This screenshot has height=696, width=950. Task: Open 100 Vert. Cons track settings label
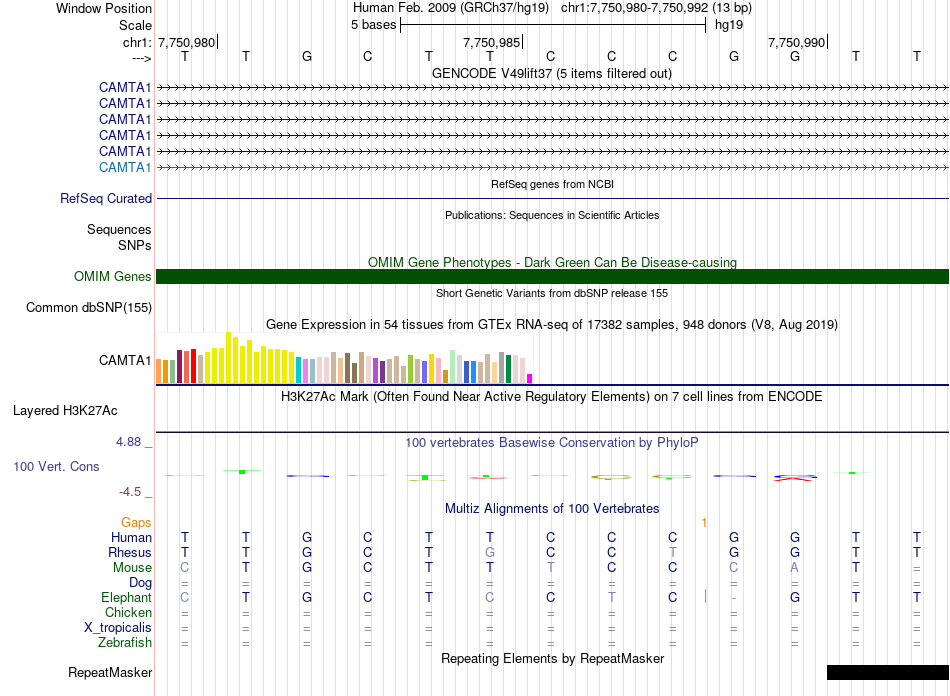[x=56, y=467]
